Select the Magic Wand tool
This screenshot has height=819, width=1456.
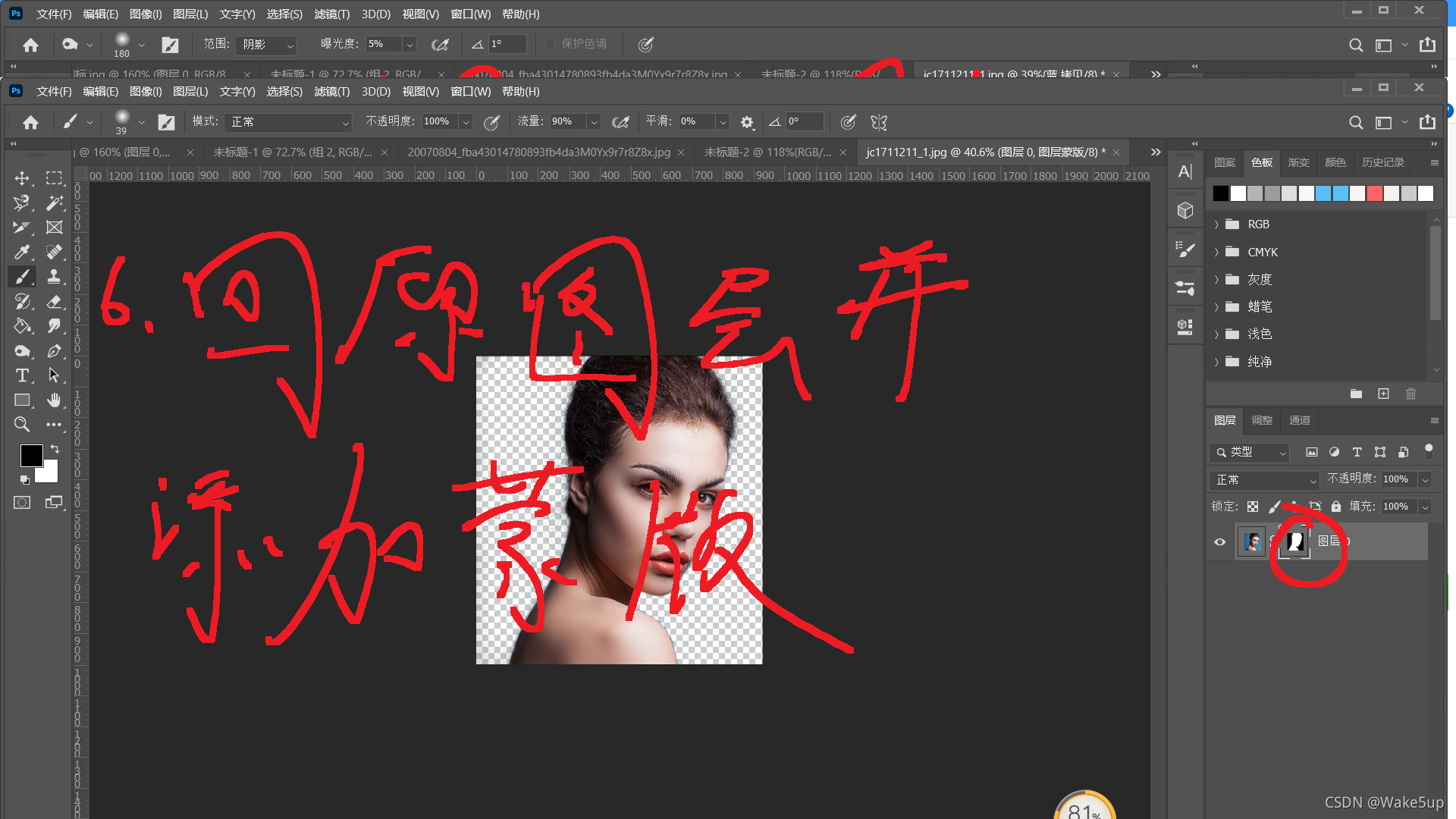click(x=54, y=202)
